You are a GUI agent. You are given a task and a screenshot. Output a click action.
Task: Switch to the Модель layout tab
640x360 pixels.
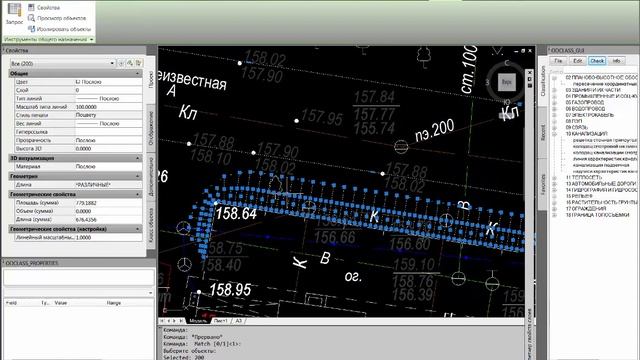[198, 321]
